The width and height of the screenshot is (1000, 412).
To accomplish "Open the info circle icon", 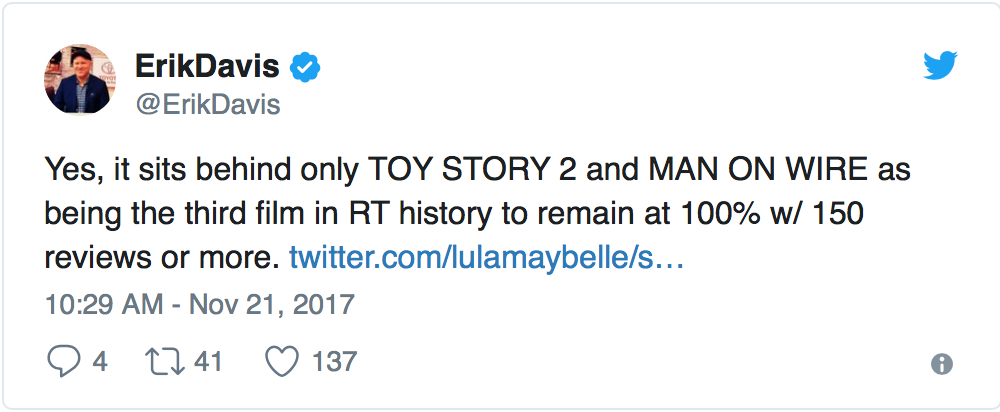I will coord(941,364).
